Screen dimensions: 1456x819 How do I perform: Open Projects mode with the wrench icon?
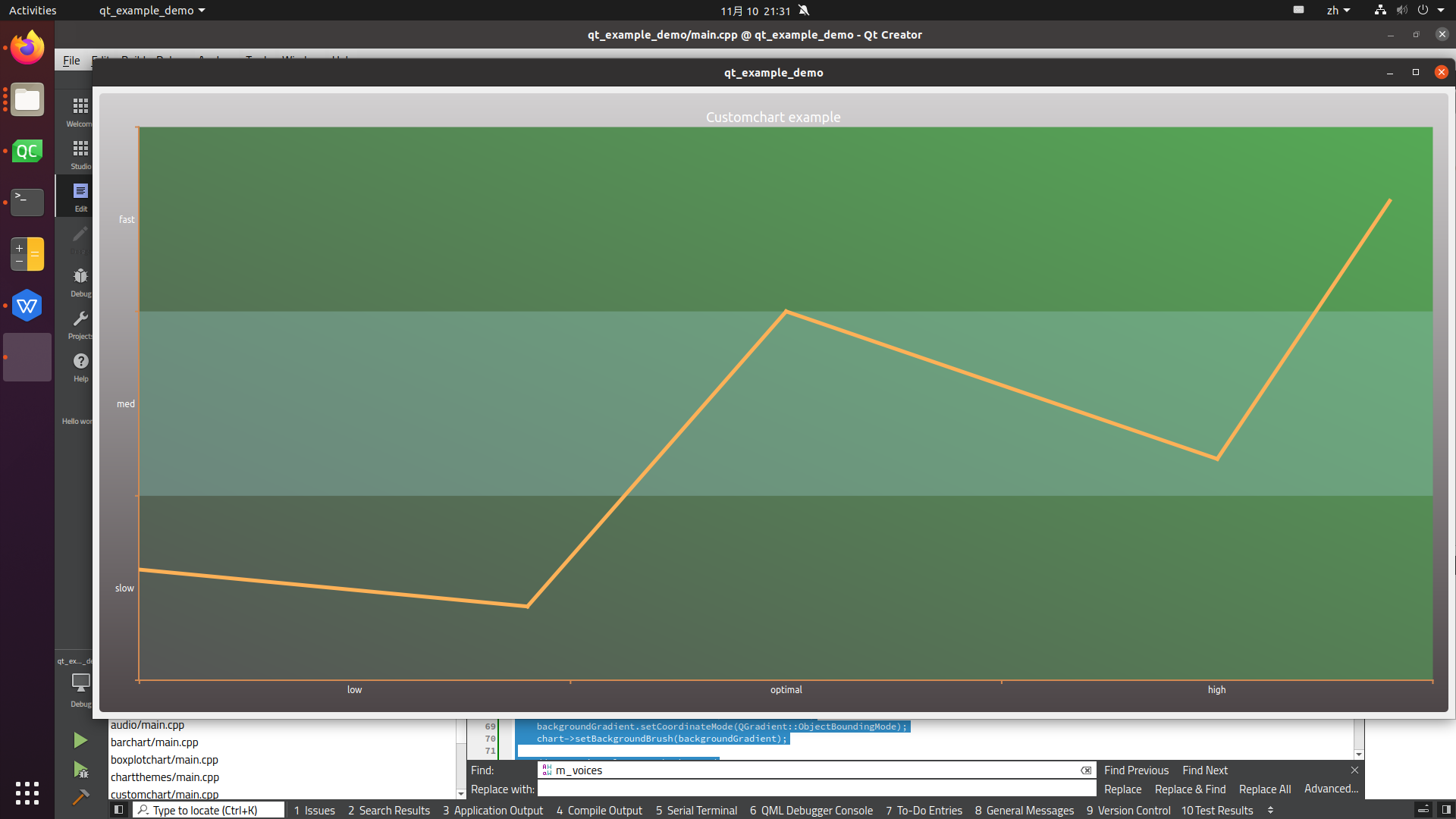[x=80, y=322]
